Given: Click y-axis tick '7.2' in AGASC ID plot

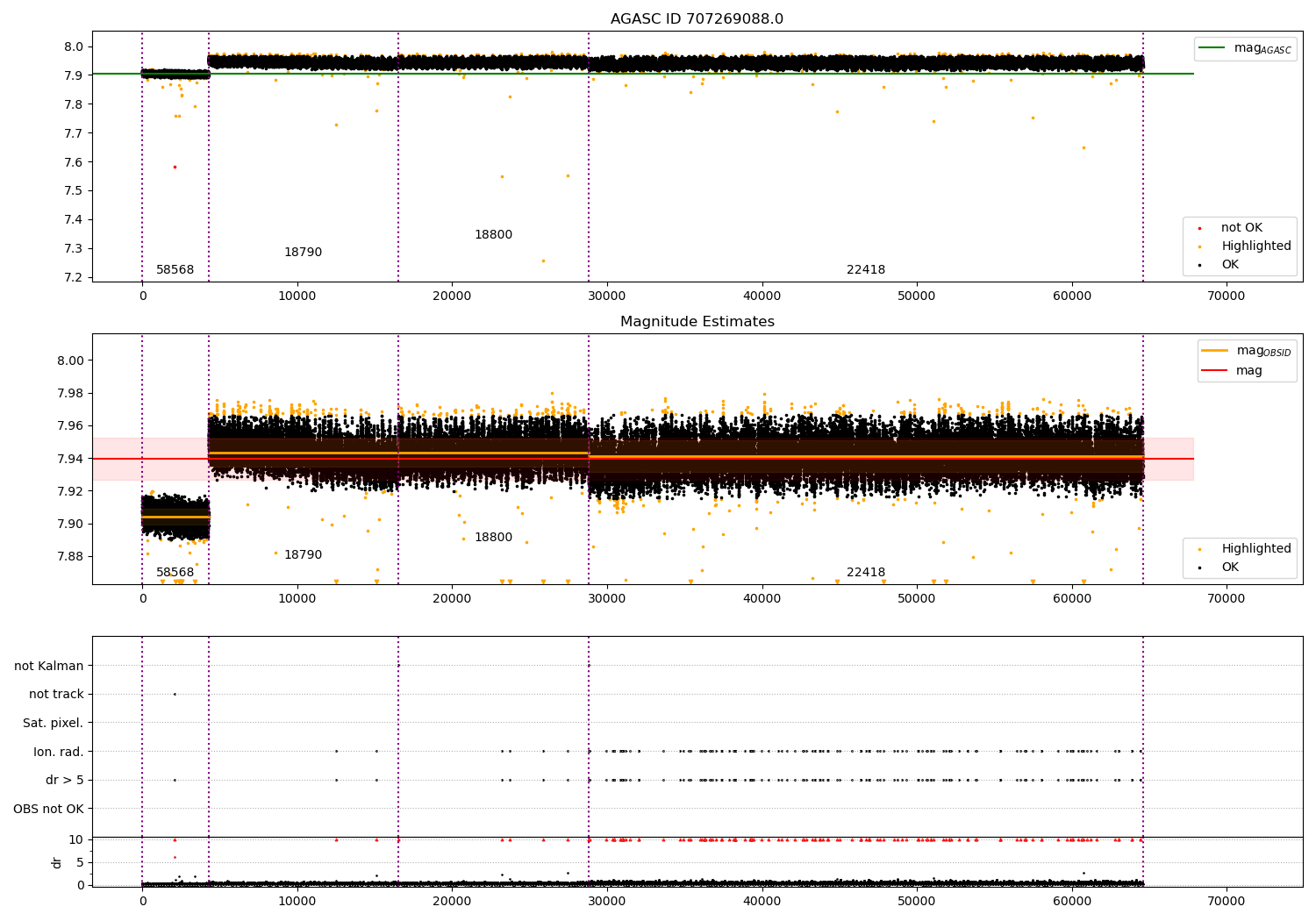Looking at the screenshot, I should pyautogui.click(x=75, y=277).
